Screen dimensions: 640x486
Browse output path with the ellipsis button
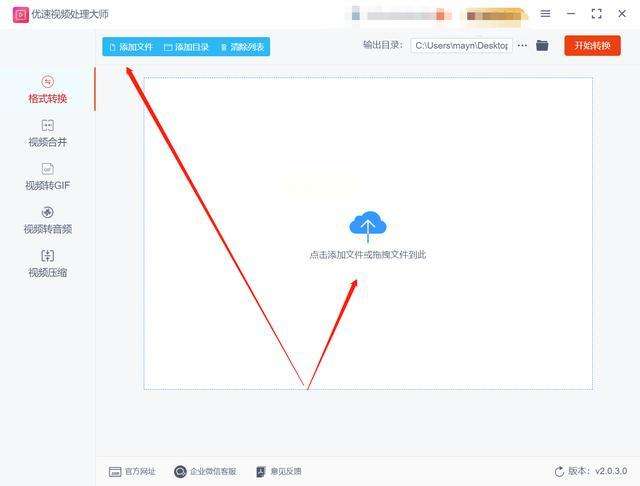pos(522,45)
